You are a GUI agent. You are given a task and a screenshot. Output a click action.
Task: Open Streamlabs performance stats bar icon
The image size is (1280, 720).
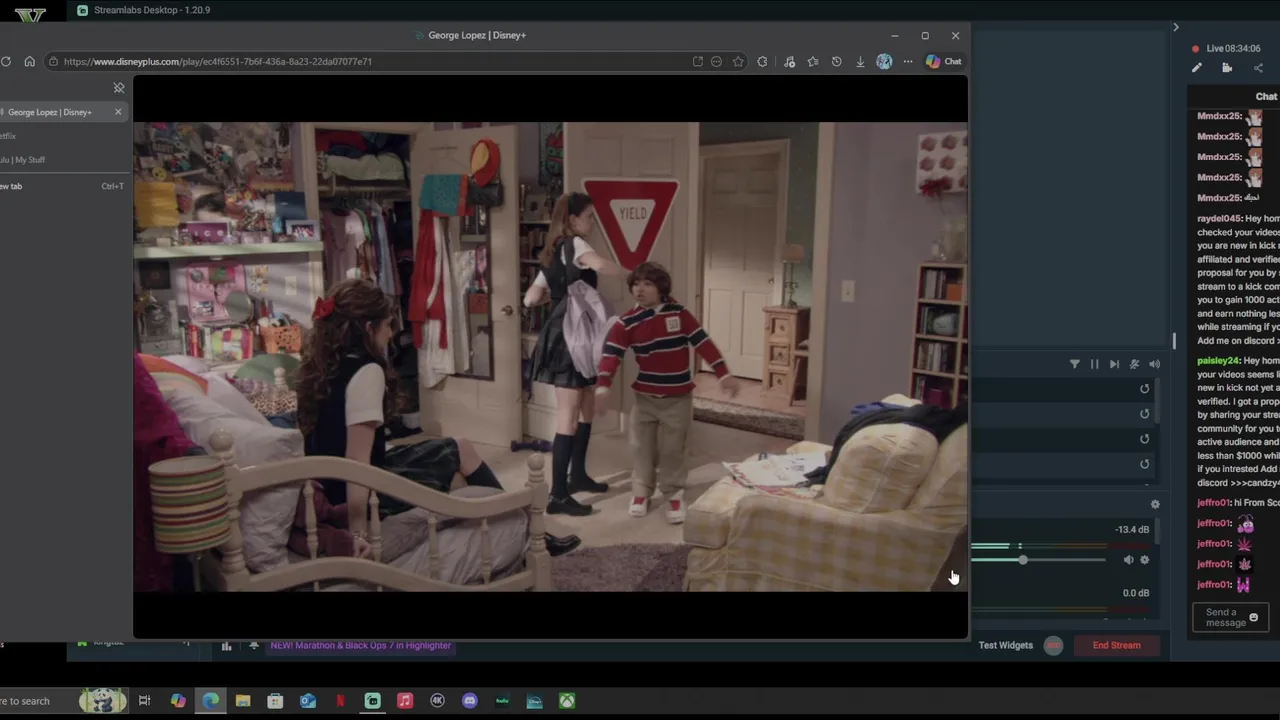[226, 646]
